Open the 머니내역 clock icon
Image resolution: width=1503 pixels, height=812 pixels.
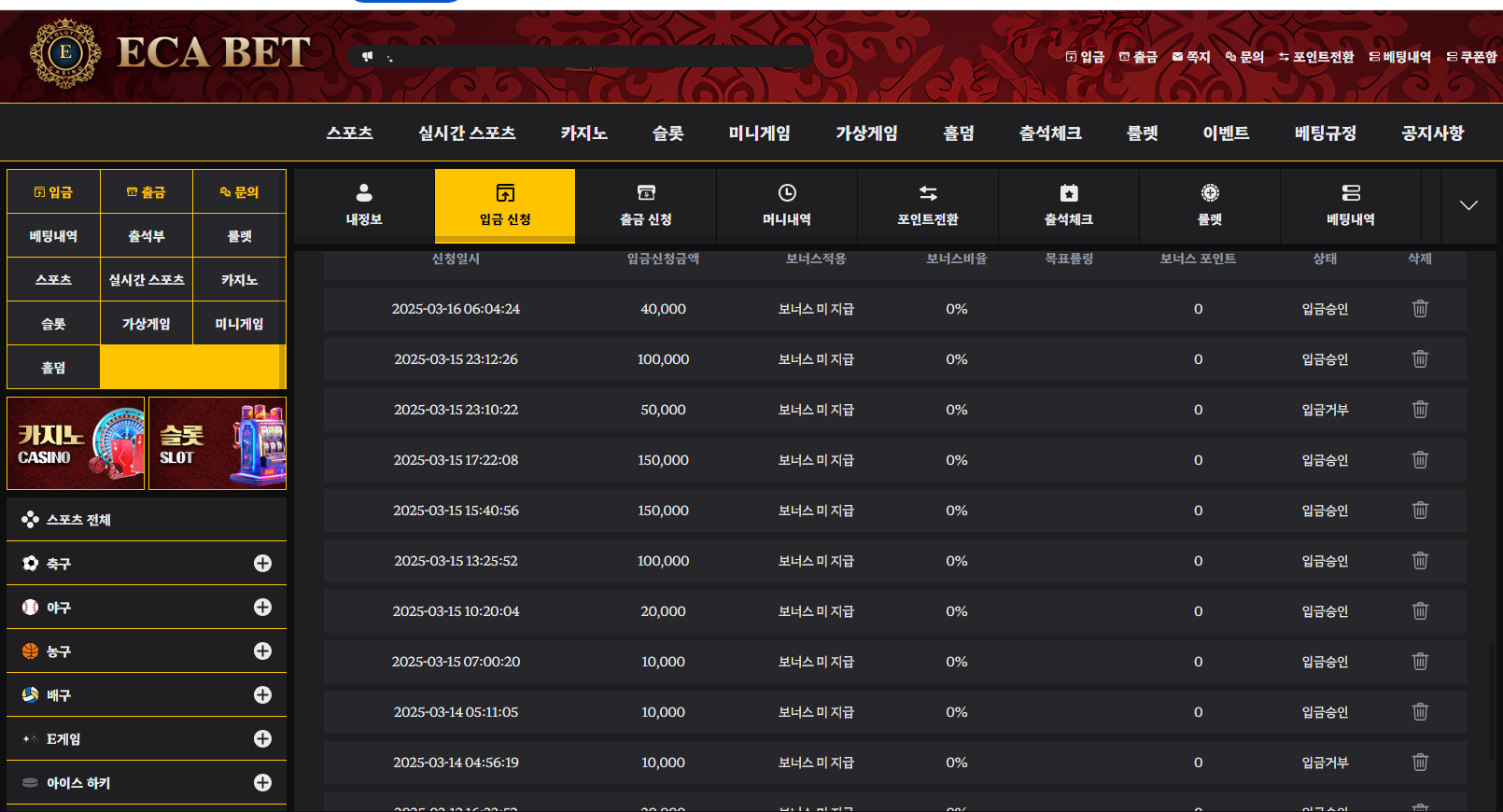point(787,193)
